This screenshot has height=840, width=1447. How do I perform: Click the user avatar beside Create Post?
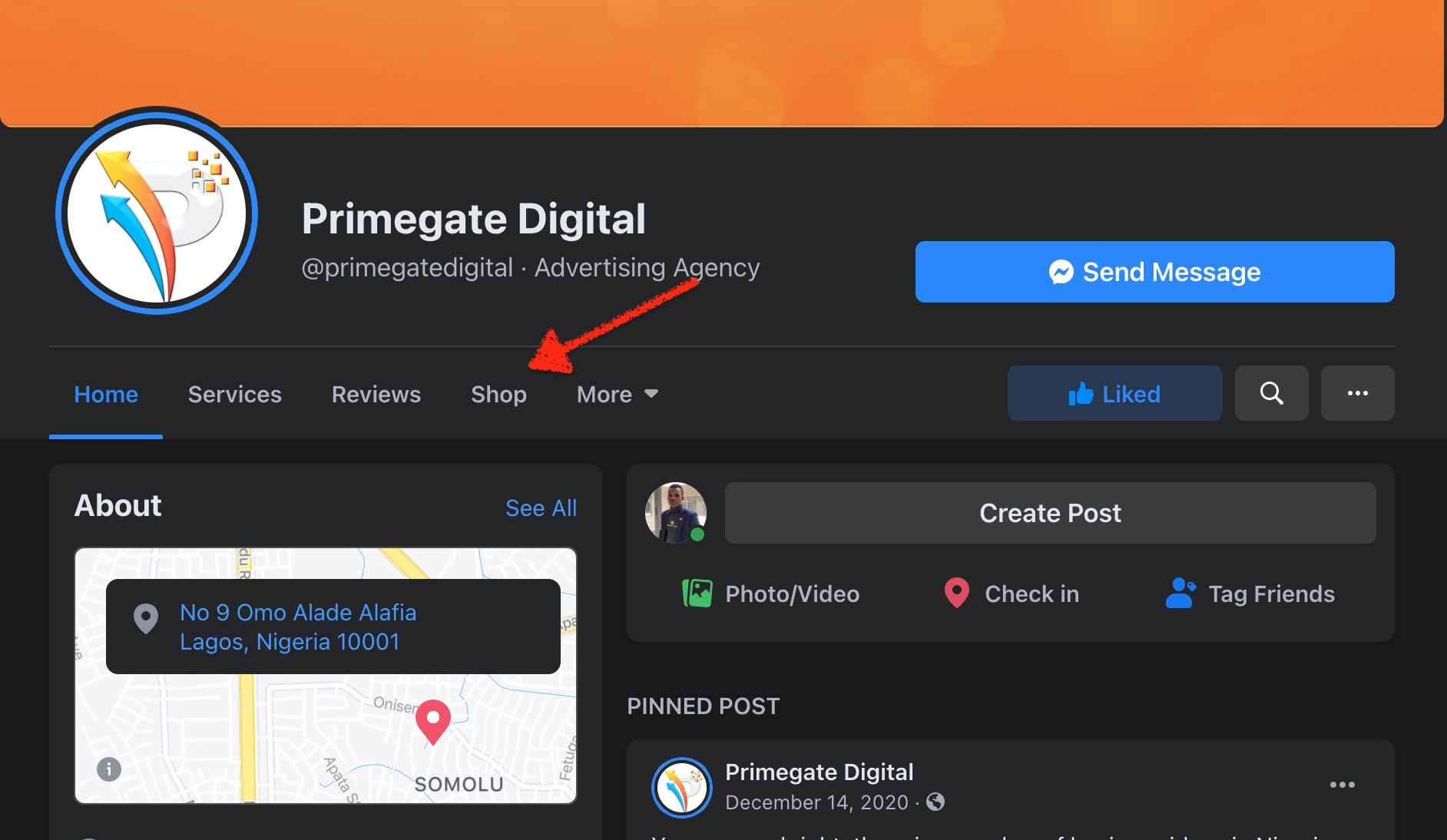[676, 513]
